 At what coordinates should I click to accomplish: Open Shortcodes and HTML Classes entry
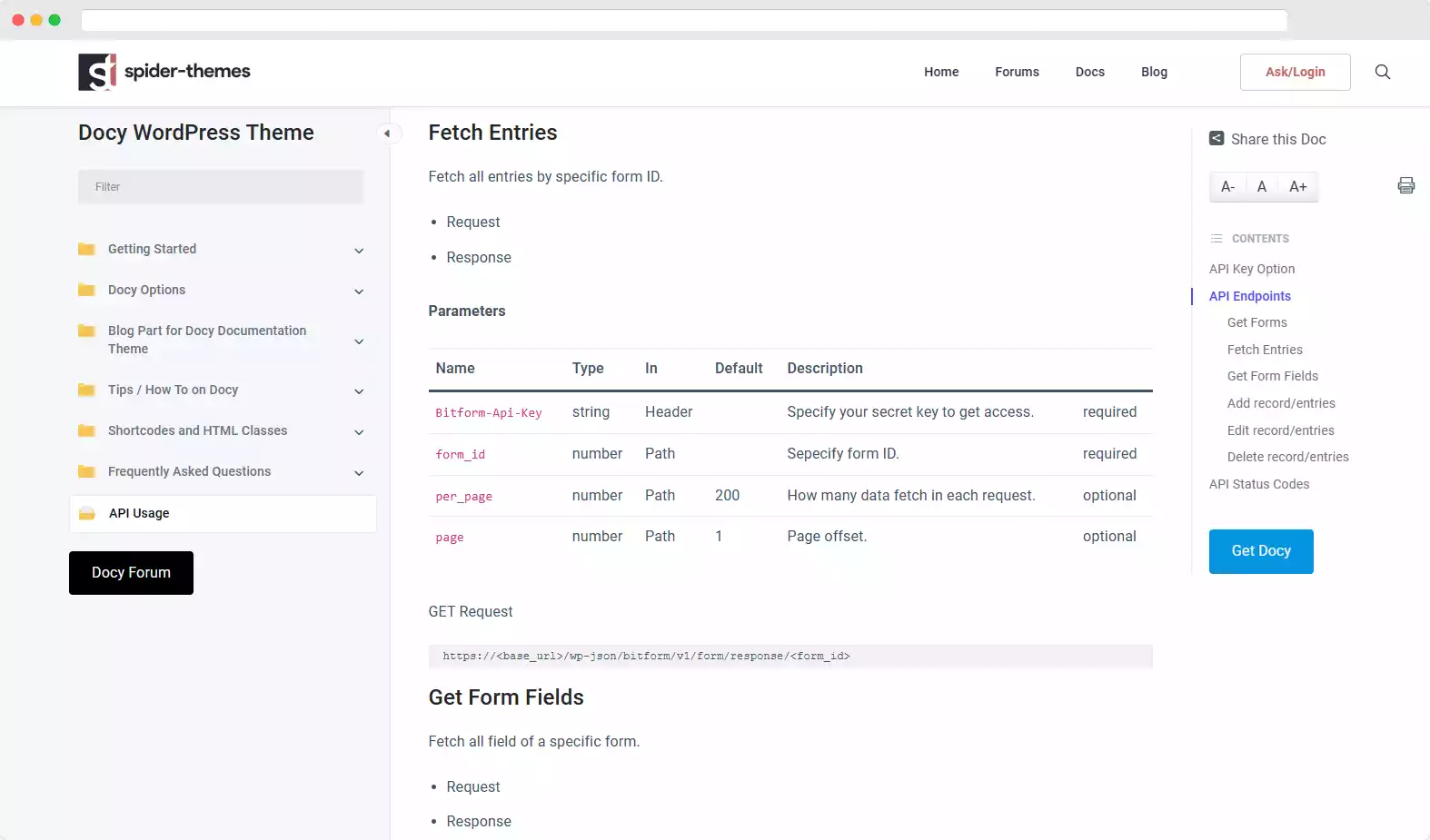click(197, 430)
